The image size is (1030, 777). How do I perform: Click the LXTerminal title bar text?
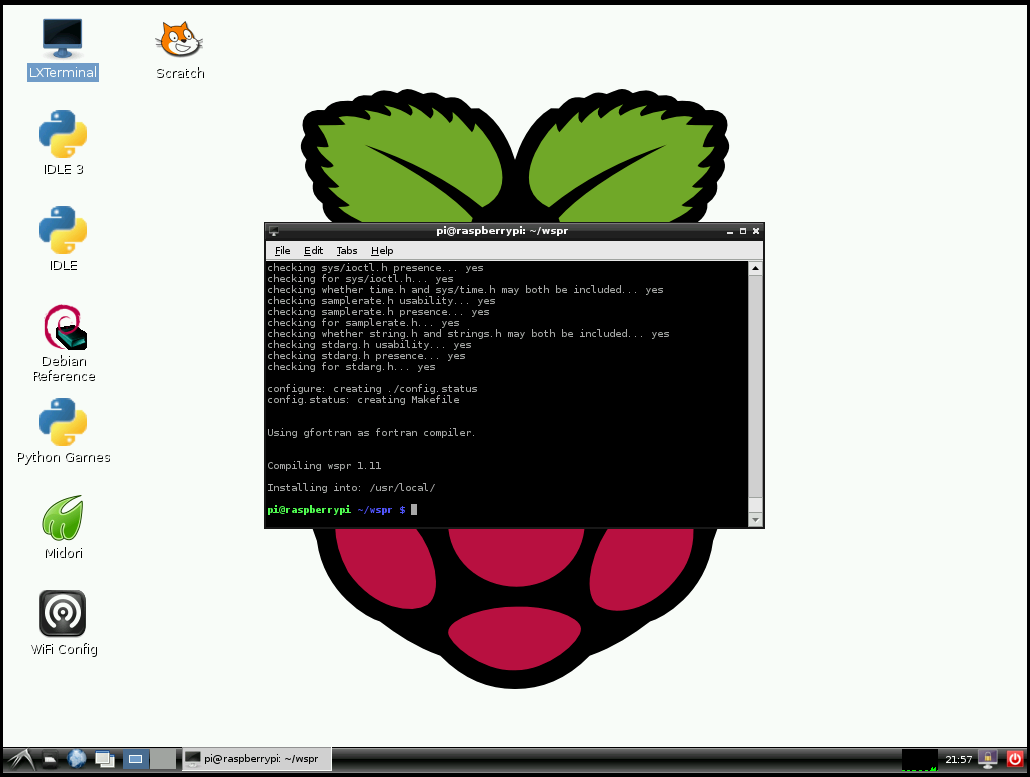(x=502, y=231)
